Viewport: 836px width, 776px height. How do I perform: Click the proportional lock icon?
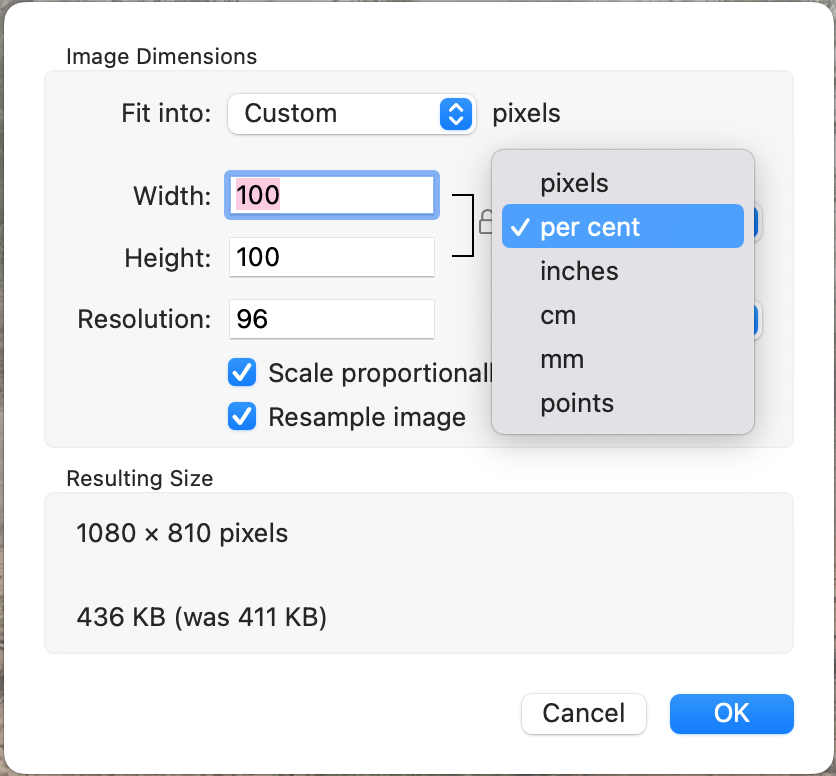(x=485, y=220)
